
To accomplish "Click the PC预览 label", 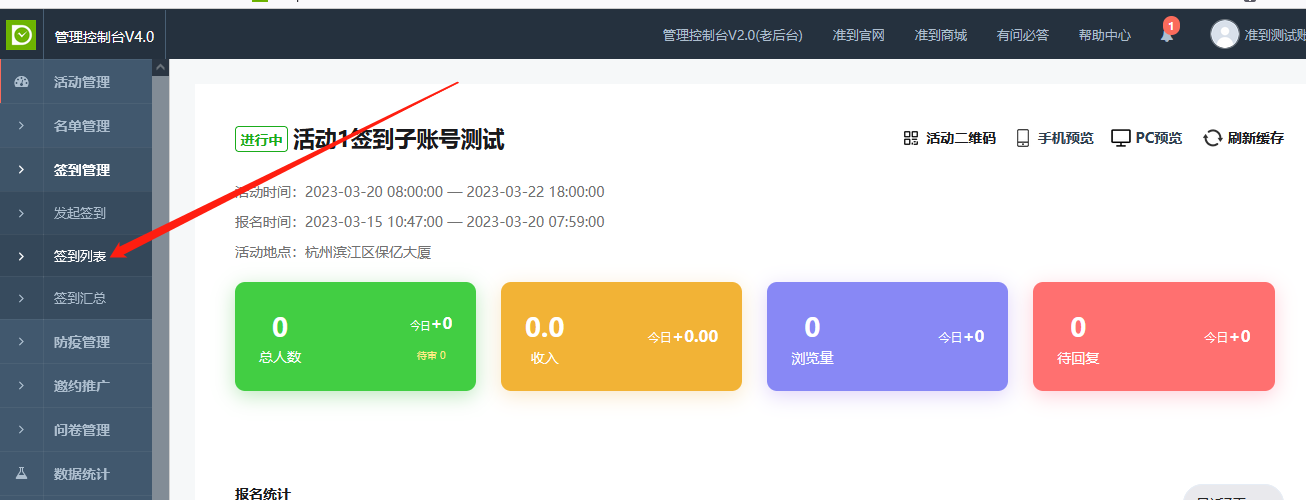I will 1159,139.
